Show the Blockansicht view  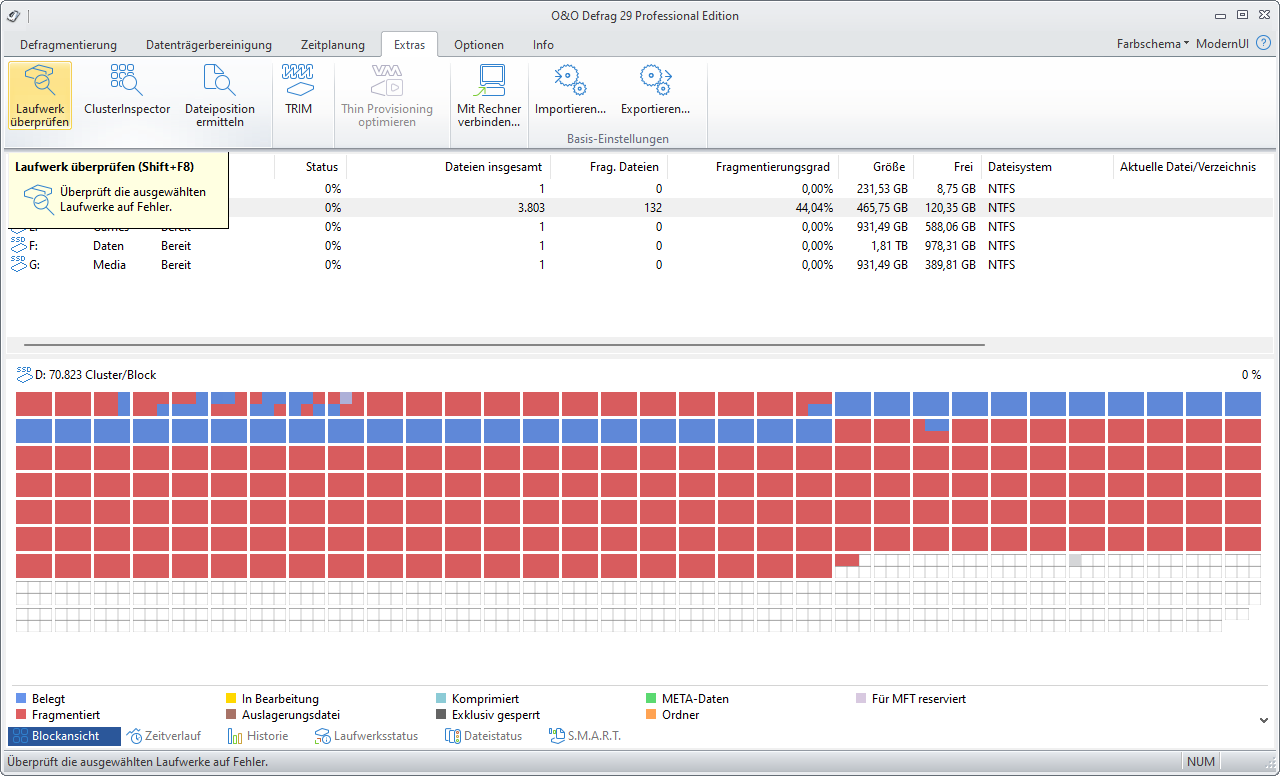[x=64, y=736]
